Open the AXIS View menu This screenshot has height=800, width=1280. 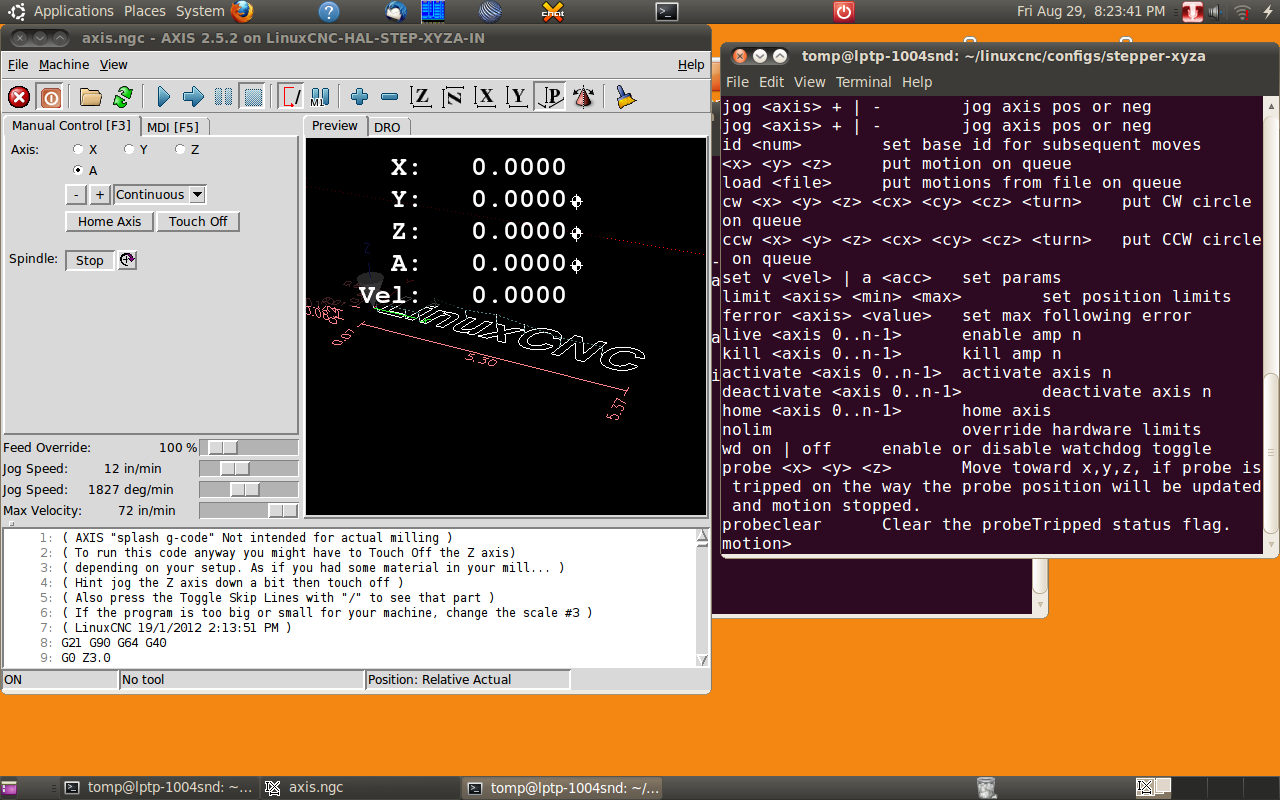click(114, 64)
